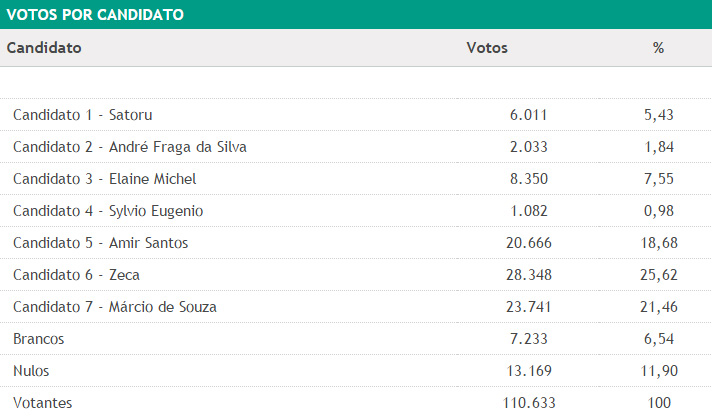This screenshot has width=712, height=417.
Task: Click the total votes value 110.633
Action: pyautogui.click(x=529, y=403)
